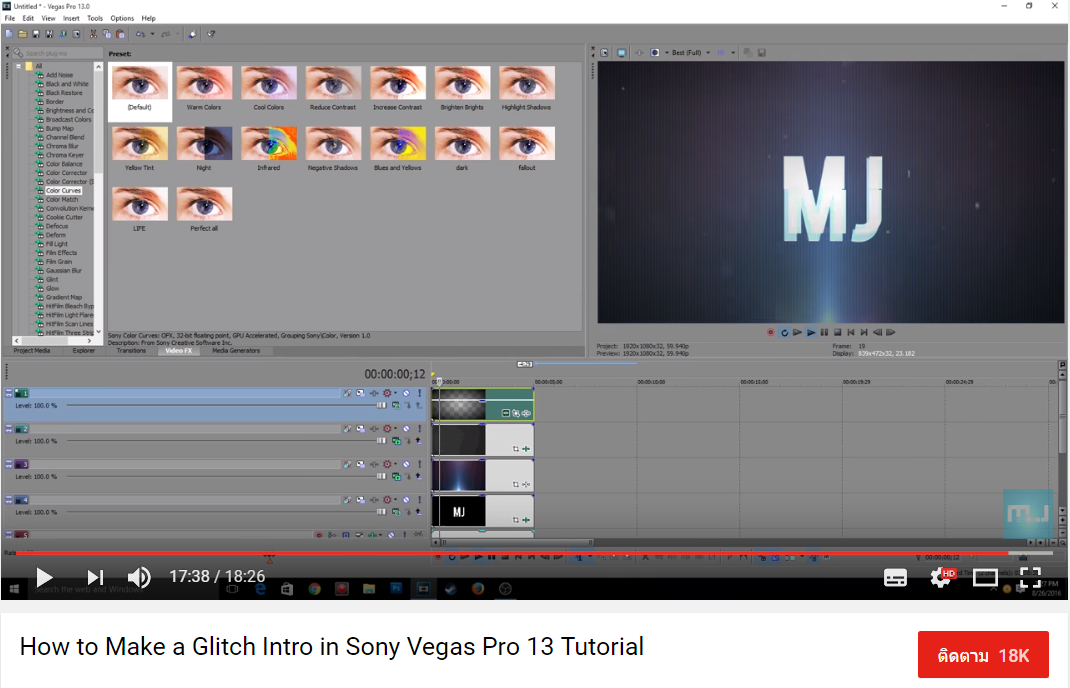The height and width of the screenshot is (688, 1070).
Task: Click track 2 Make Compositing Child arrow
Action: point(419,441)
